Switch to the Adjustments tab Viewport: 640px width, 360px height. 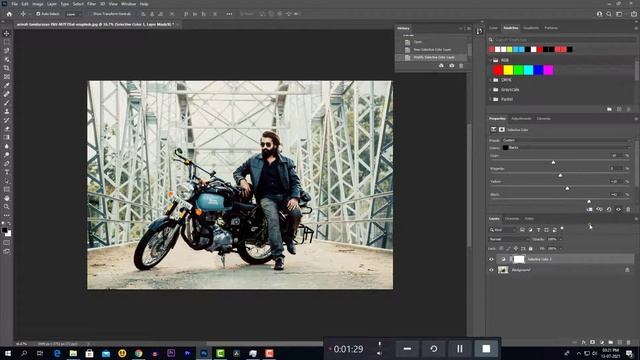[x=521, y=118]
